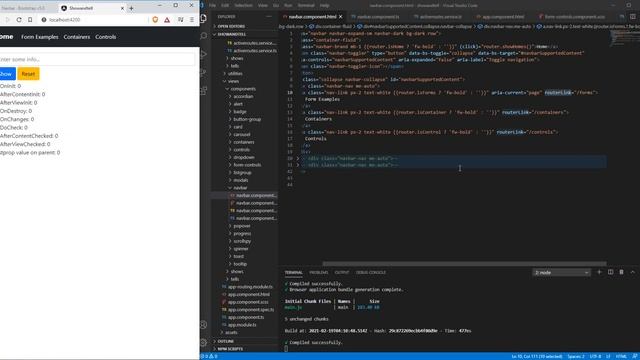Image resolution: width=640 pixels, height=360 pixels.
Task: Click the Explorer panel more actions ellipsis
Action: (269, 17)
